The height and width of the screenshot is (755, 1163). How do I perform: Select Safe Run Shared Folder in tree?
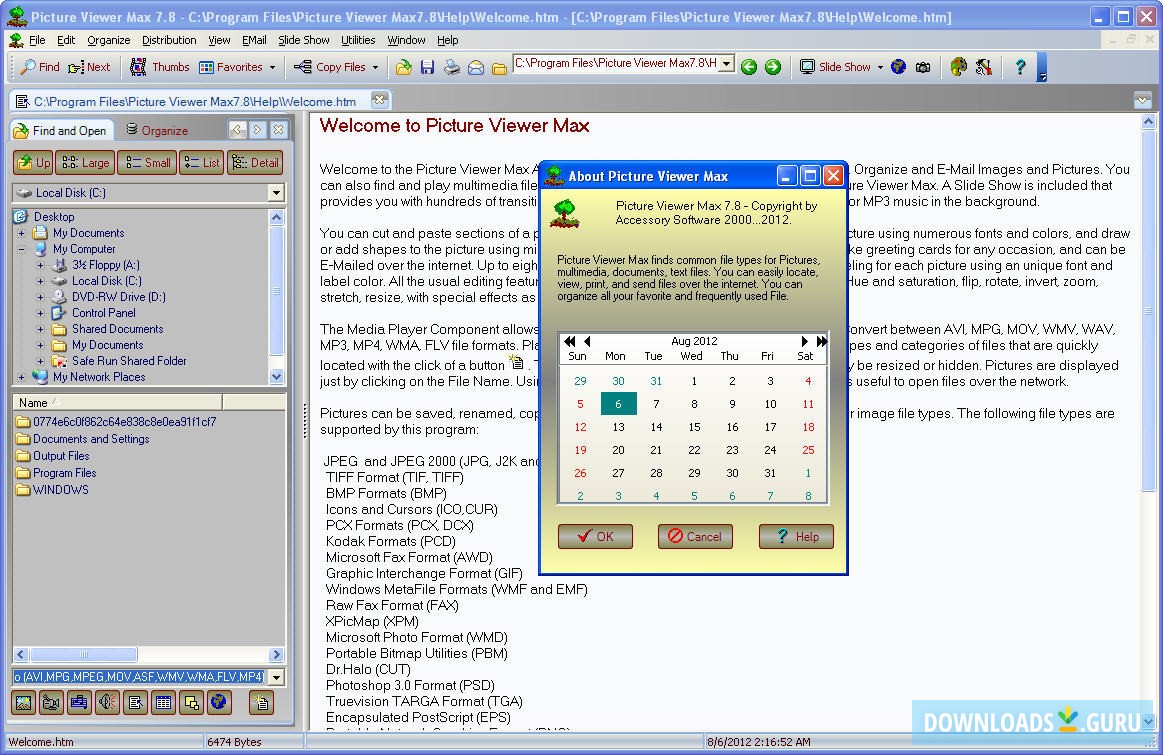pyautogui.click(x=129, y=361)
